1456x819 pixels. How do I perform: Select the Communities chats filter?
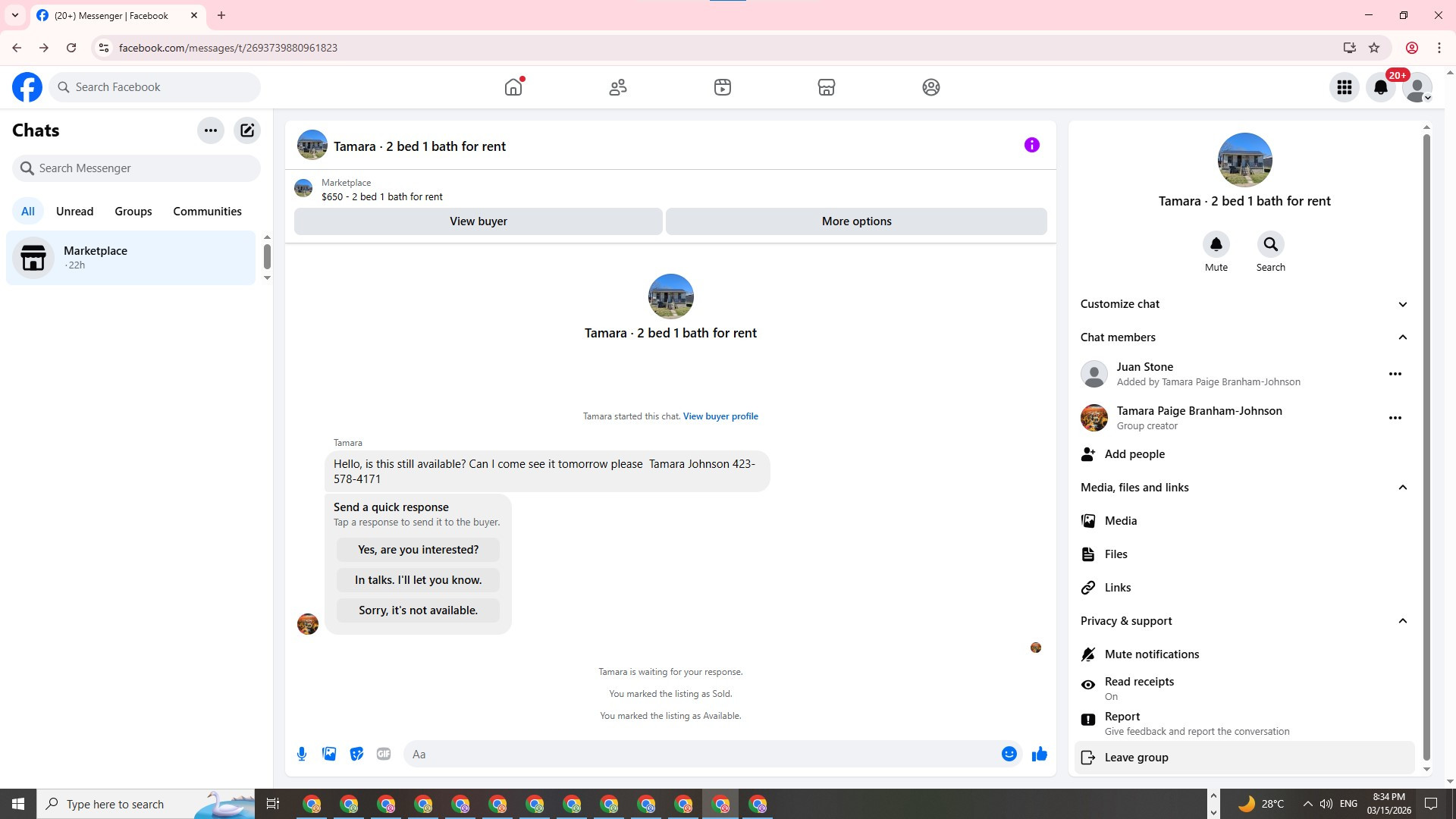coord(207,212)
